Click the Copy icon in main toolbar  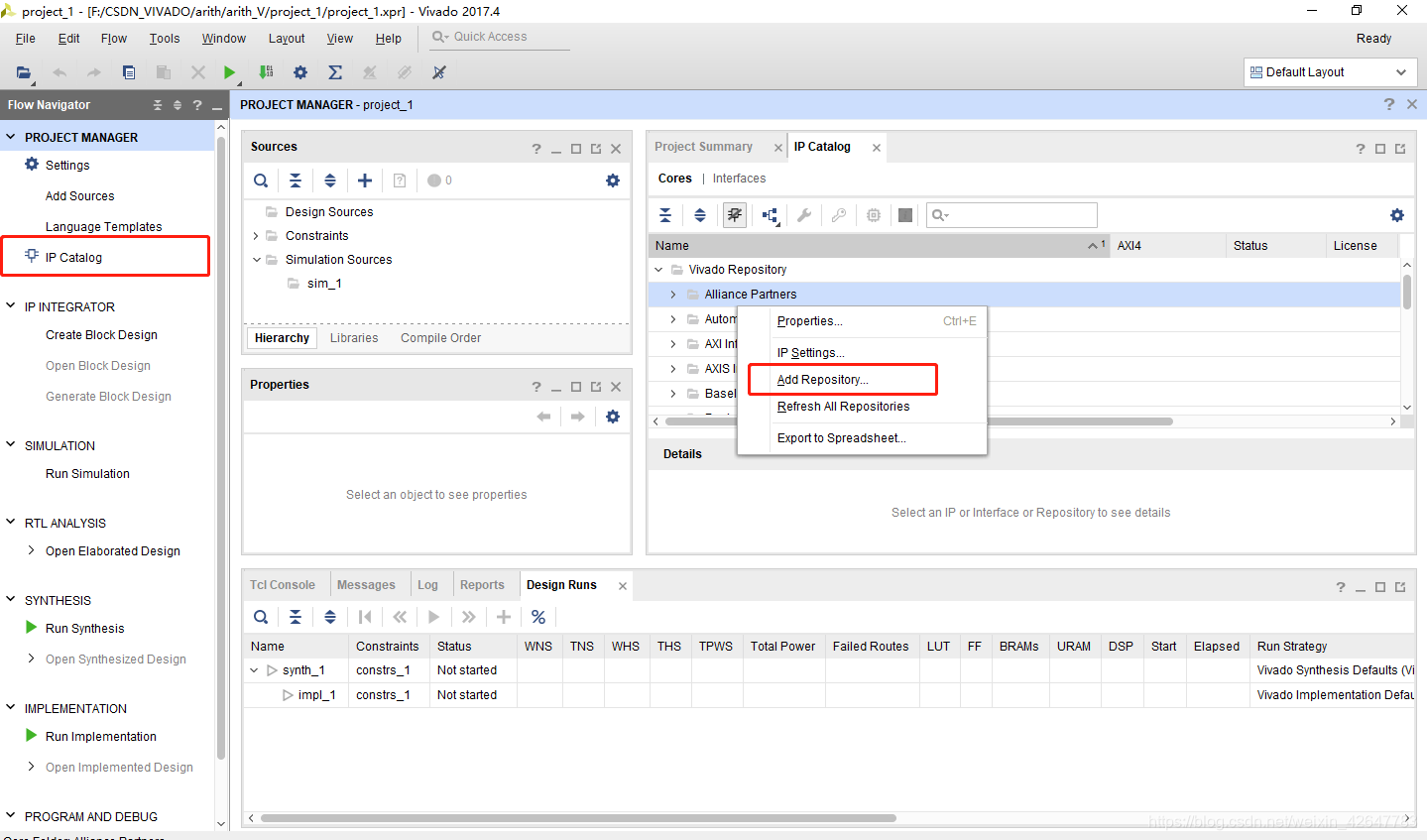[129, 72]
